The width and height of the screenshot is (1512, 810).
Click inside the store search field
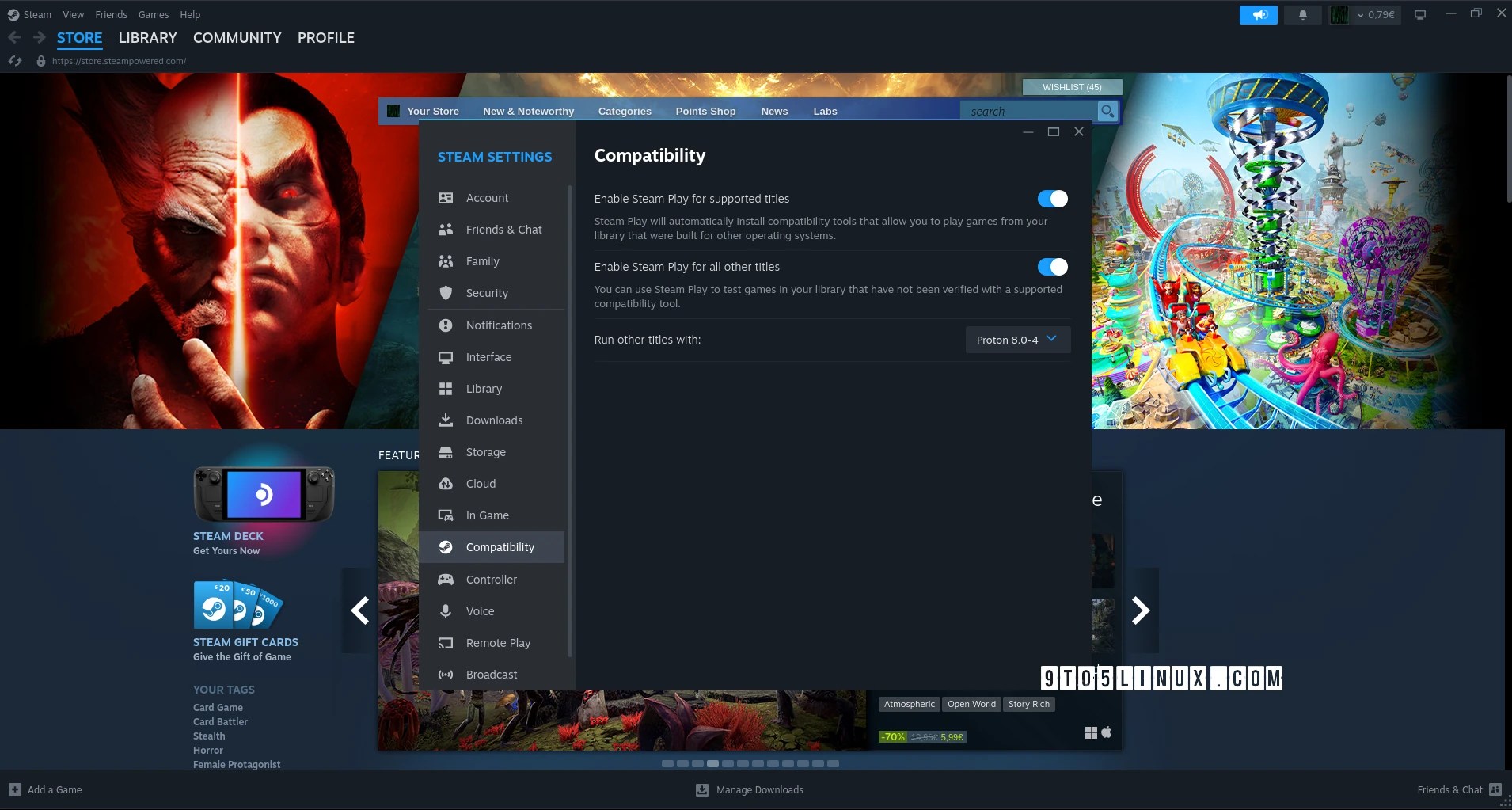tap(1029, 111)
